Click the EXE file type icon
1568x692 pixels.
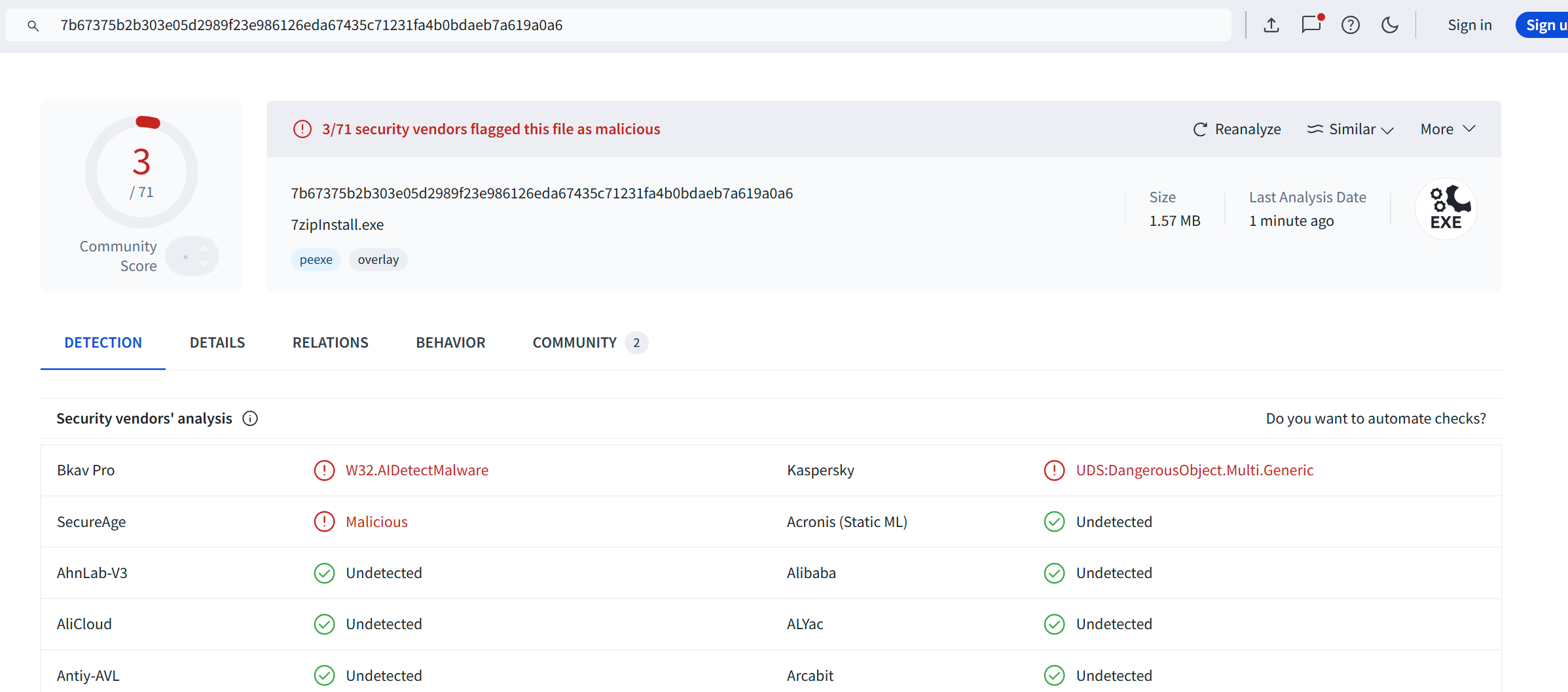(1446, 209)
